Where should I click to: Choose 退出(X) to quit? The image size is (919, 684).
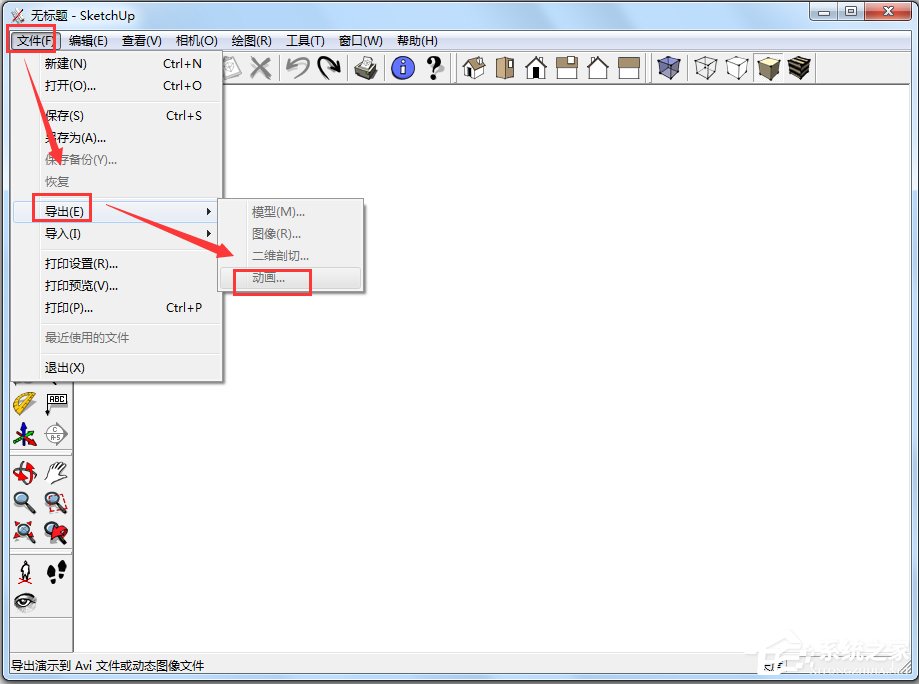(117, 367)
